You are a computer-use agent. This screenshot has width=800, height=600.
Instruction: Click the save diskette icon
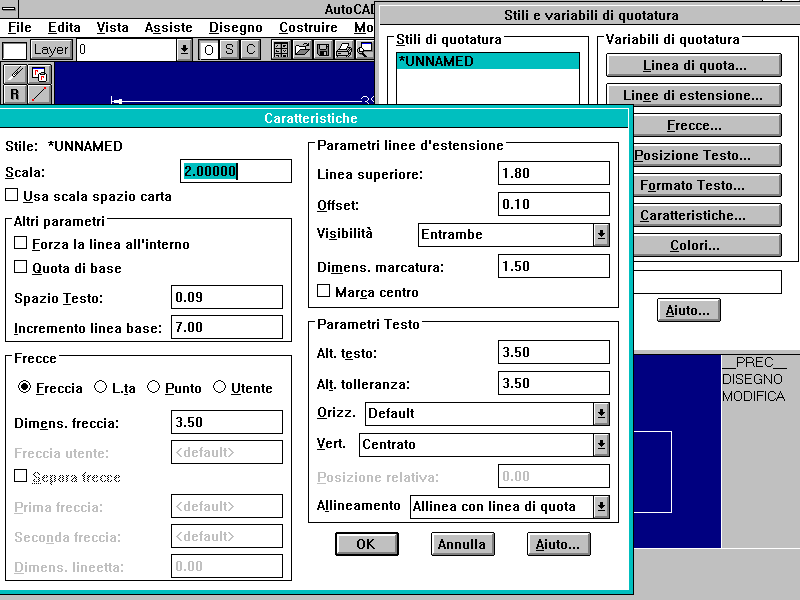click(323, 49)
